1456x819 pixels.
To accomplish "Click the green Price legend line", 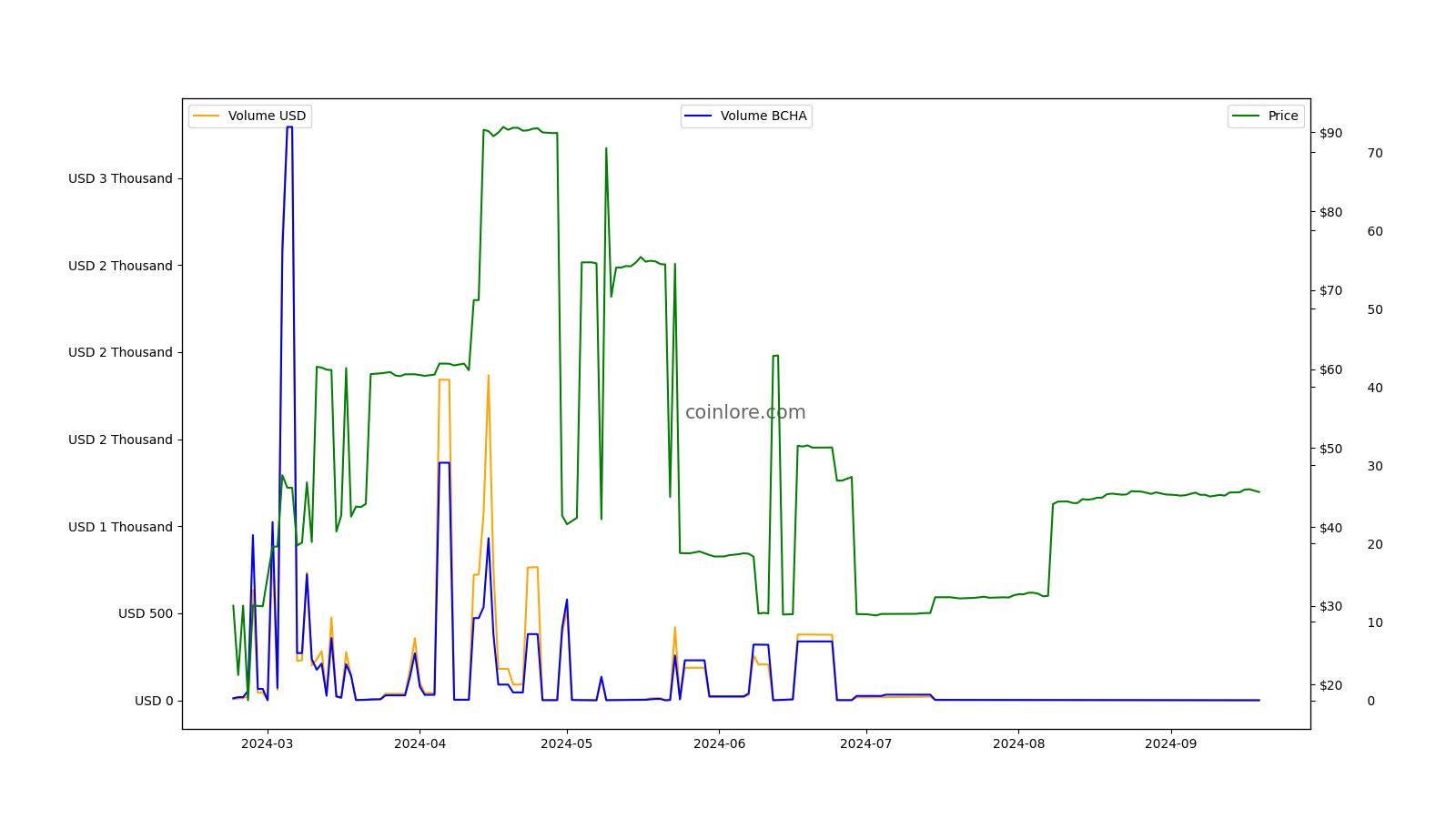I will point(1247,116).
